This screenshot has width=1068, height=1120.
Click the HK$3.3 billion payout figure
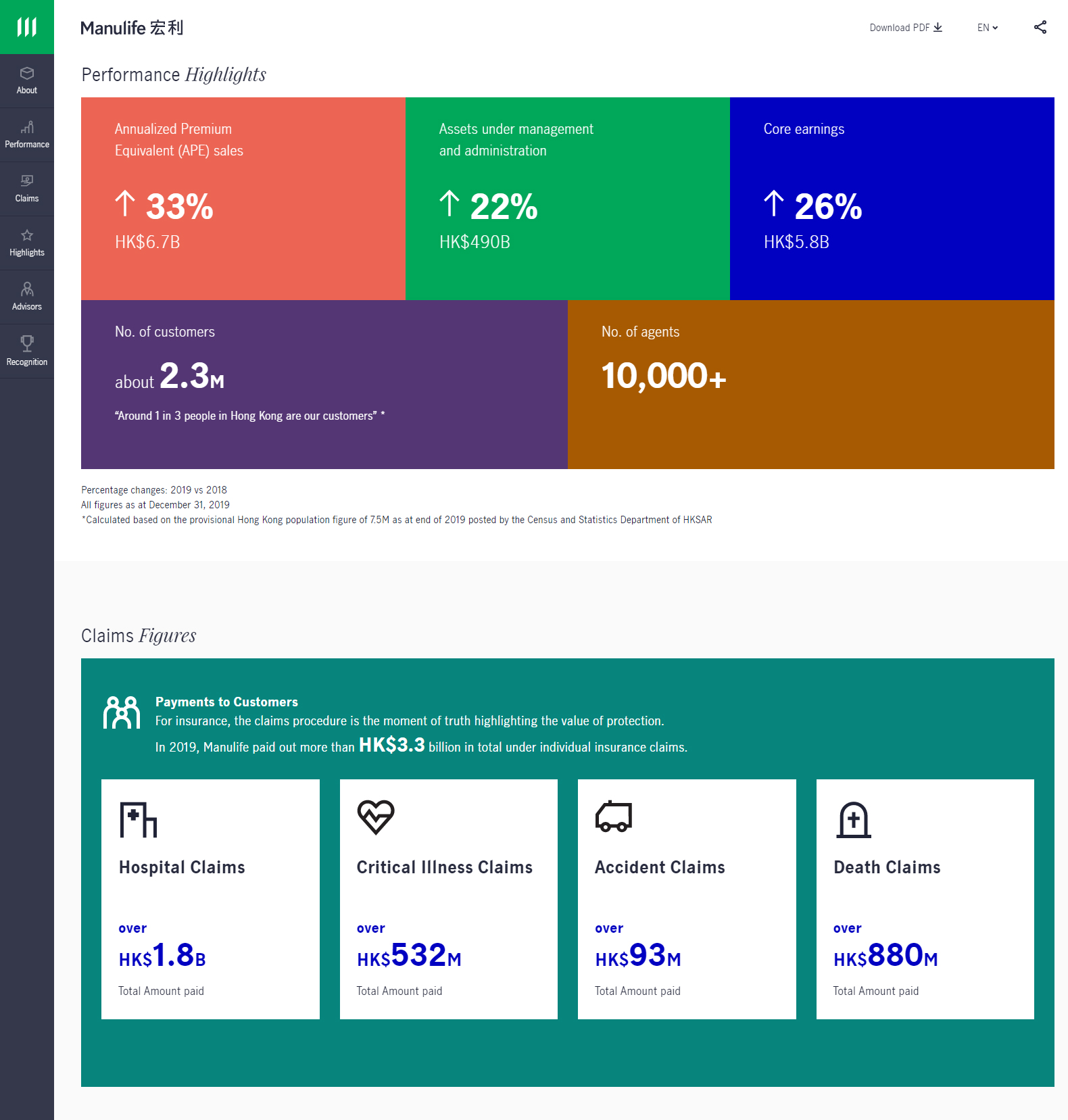392,745
